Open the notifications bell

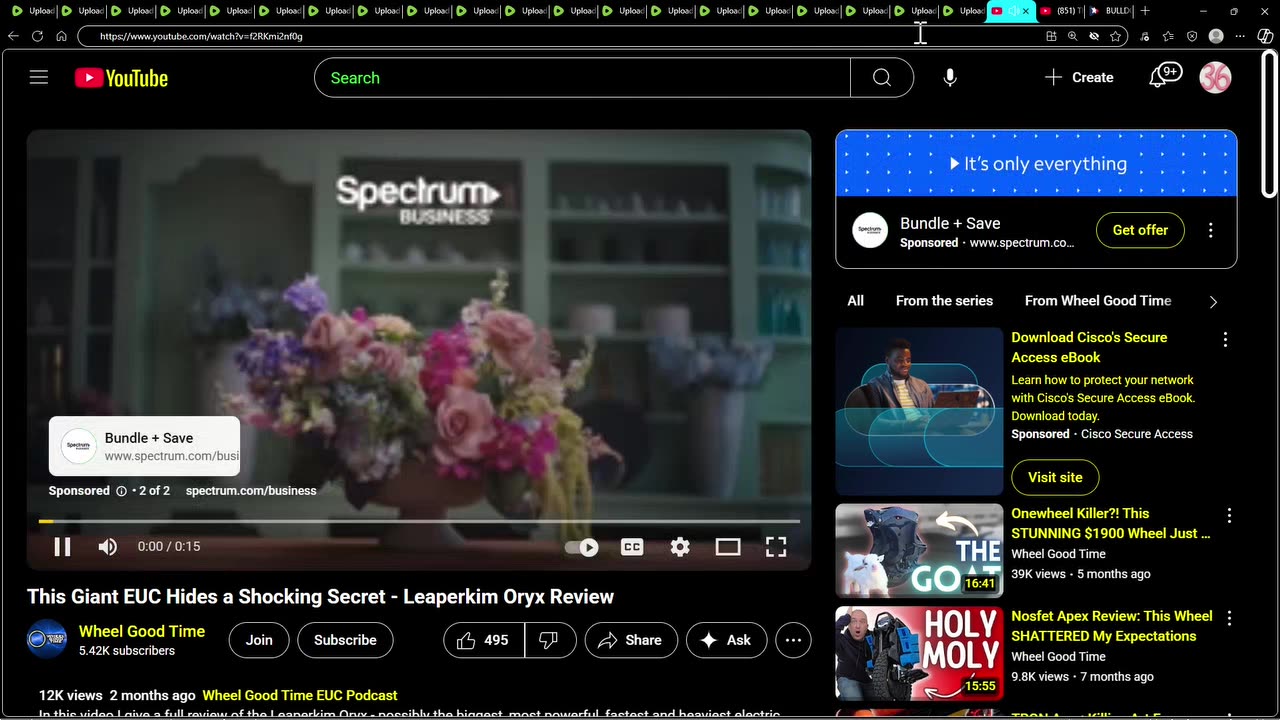1164,76
